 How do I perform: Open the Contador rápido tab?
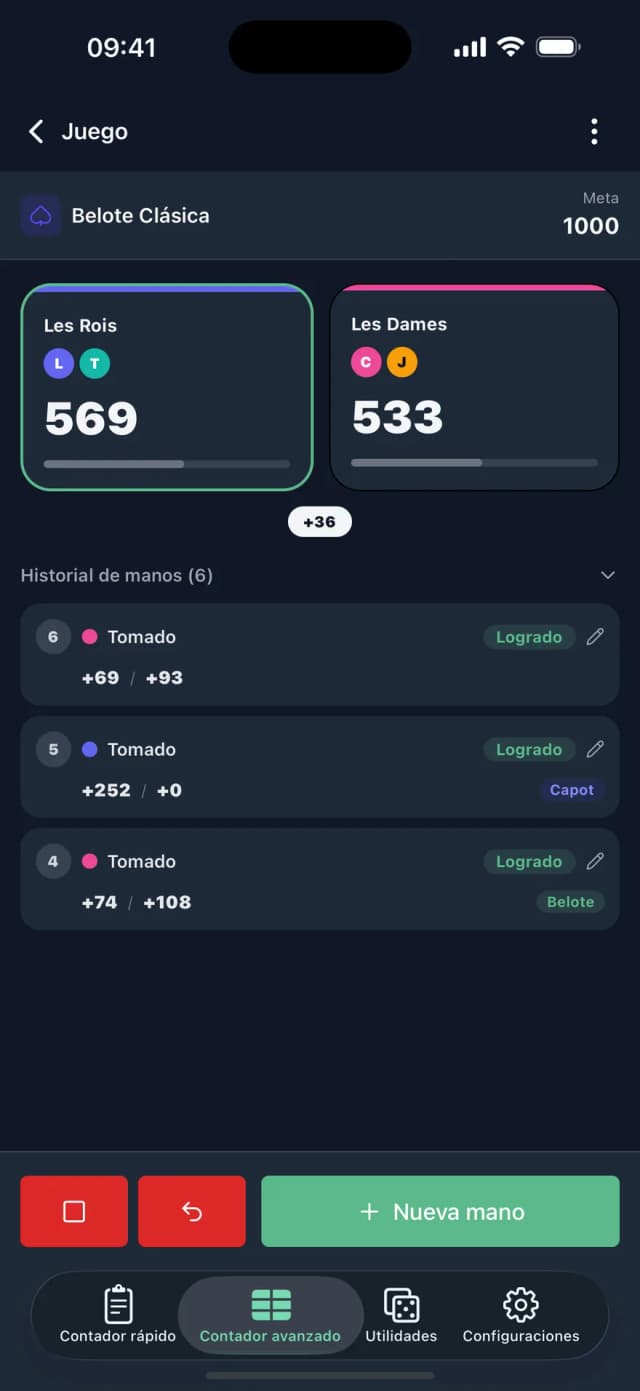[x=118, y=1314]
